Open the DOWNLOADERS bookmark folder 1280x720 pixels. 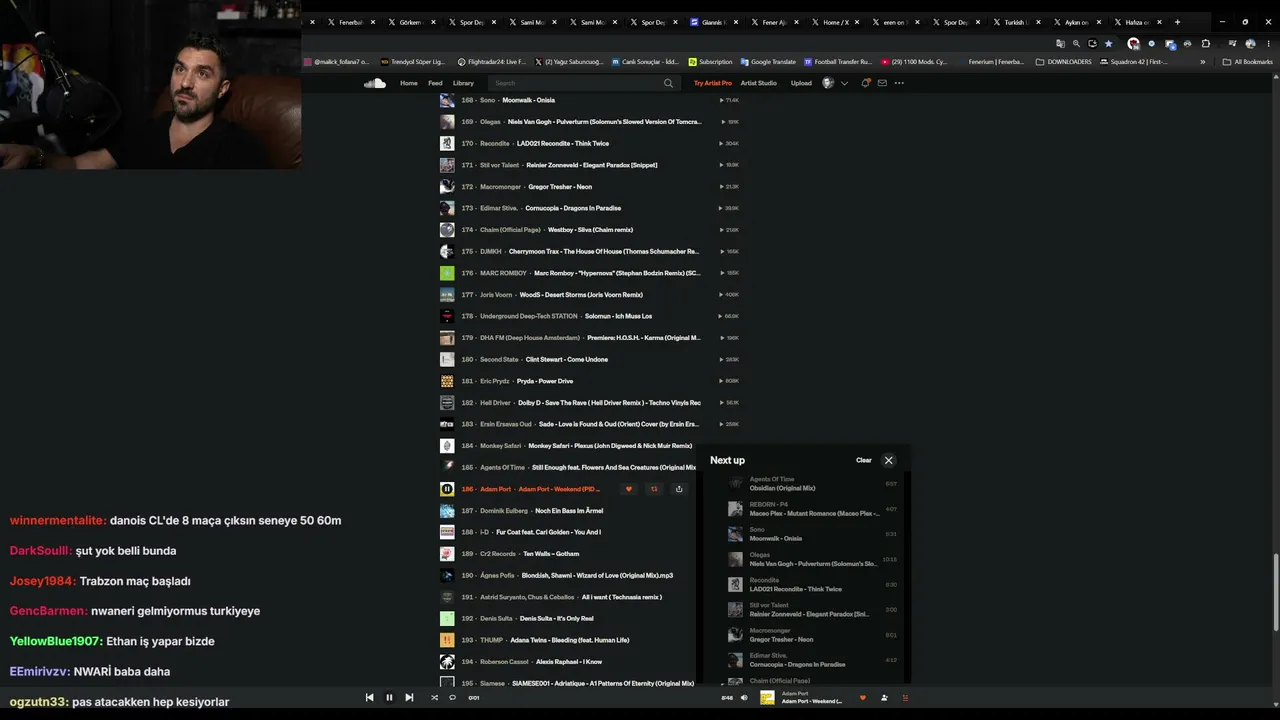1064,62
